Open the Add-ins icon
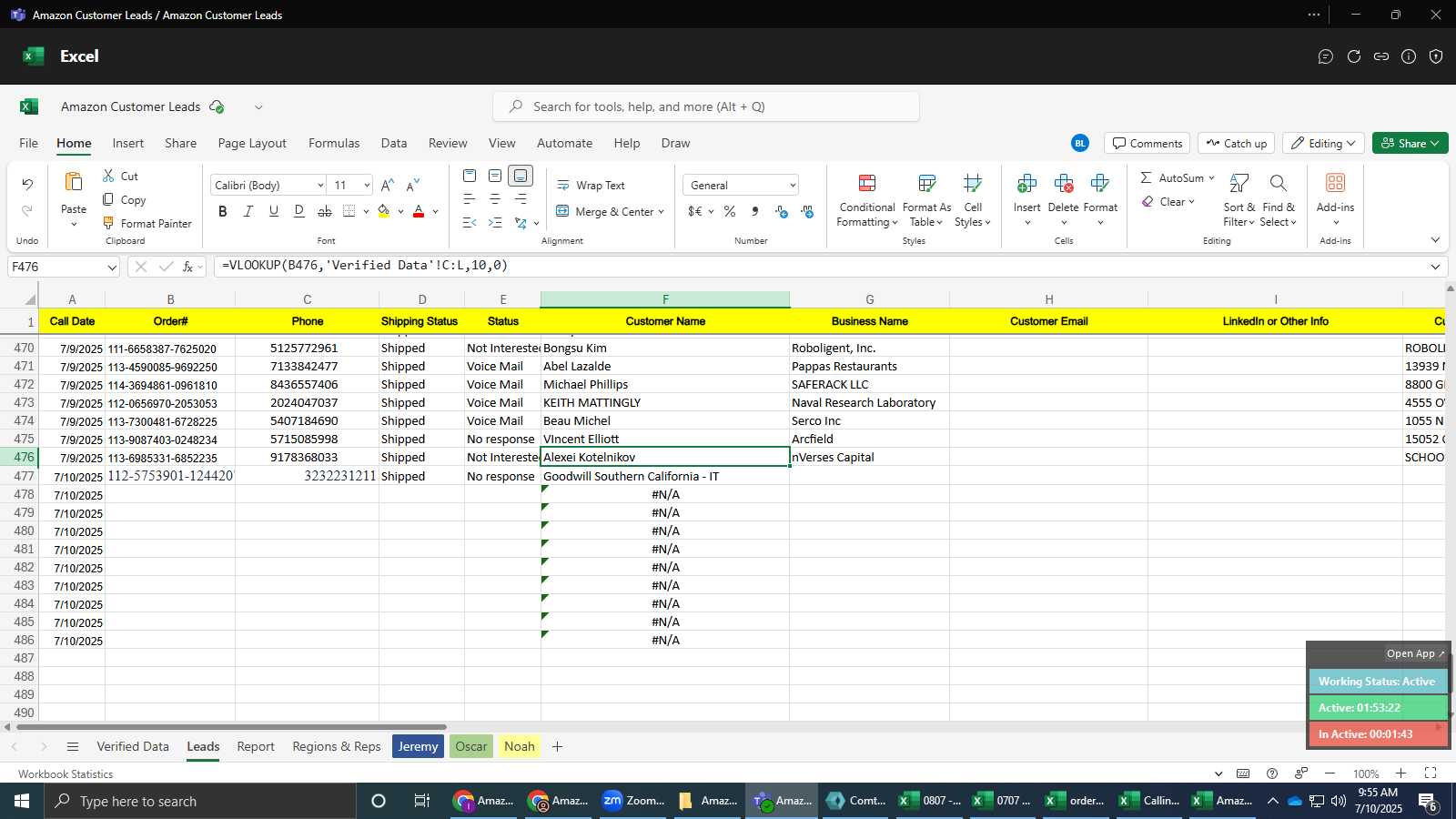Screen dimensions: 1456x819 1335,183
